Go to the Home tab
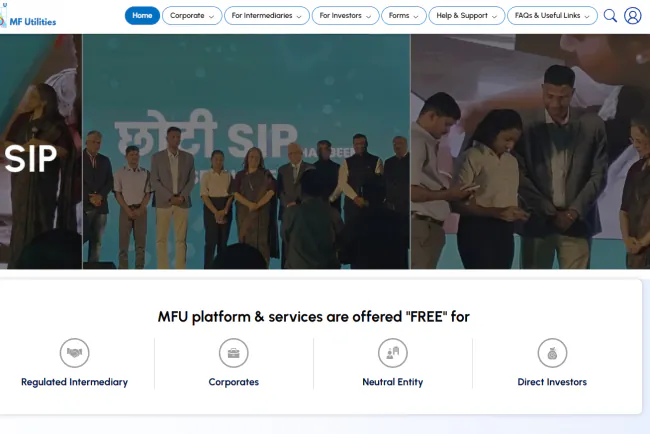This screenshot has width=650, height=434. (142, 16)
